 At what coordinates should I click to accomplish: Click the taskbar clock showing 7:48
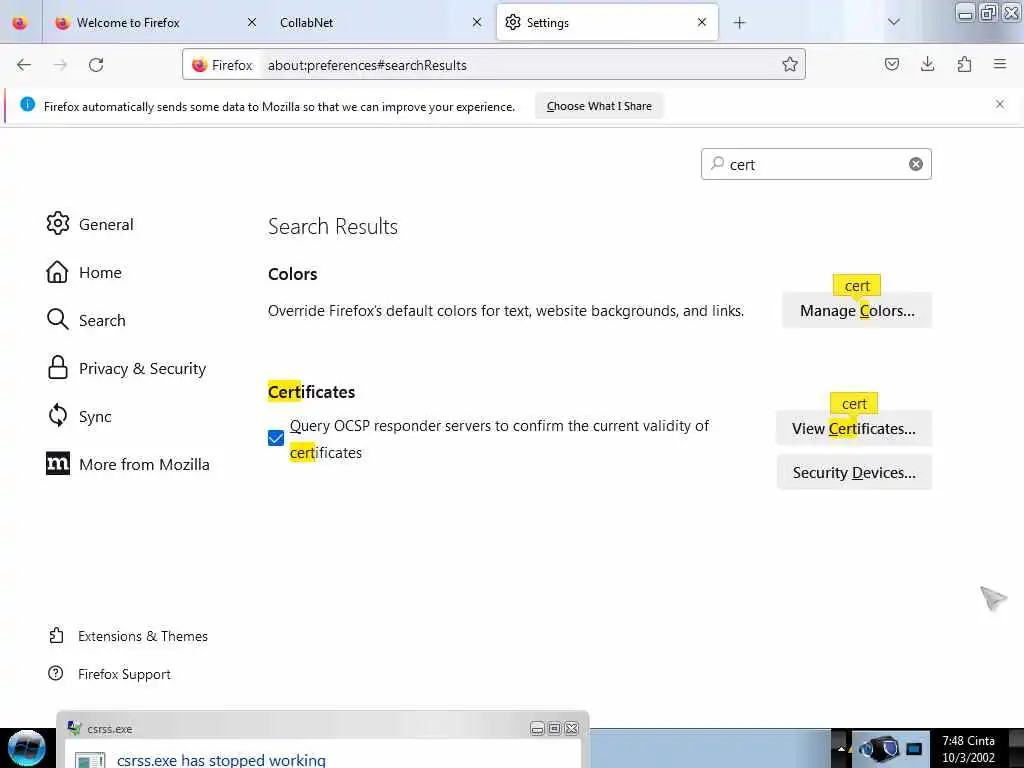(x=968, y=749)
